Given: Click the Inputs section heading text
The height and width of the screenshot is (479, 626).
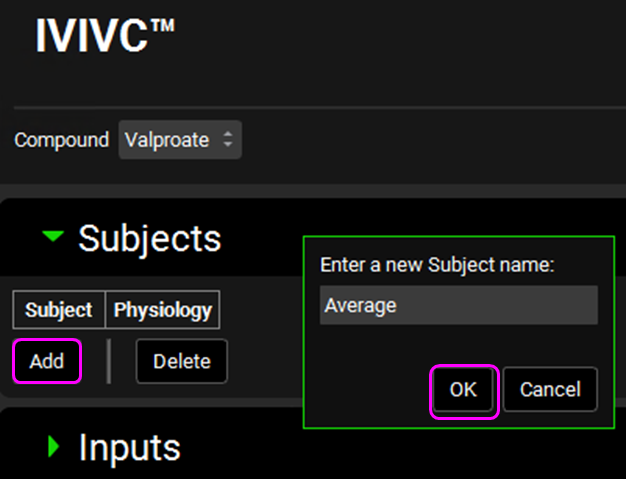Looking at the screenshot, I should [x=129, y=447].
